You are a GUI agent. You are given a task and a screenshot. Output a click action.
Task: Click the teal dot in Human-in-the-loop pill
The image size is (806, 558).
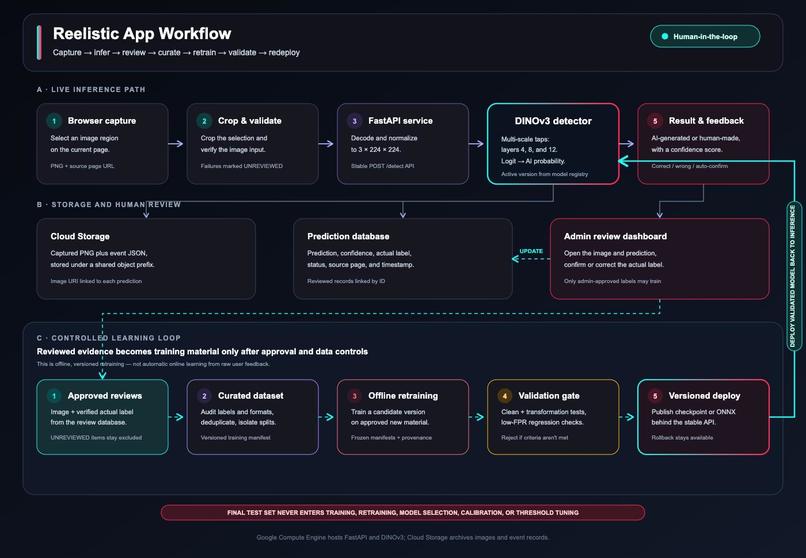point(665,36)
